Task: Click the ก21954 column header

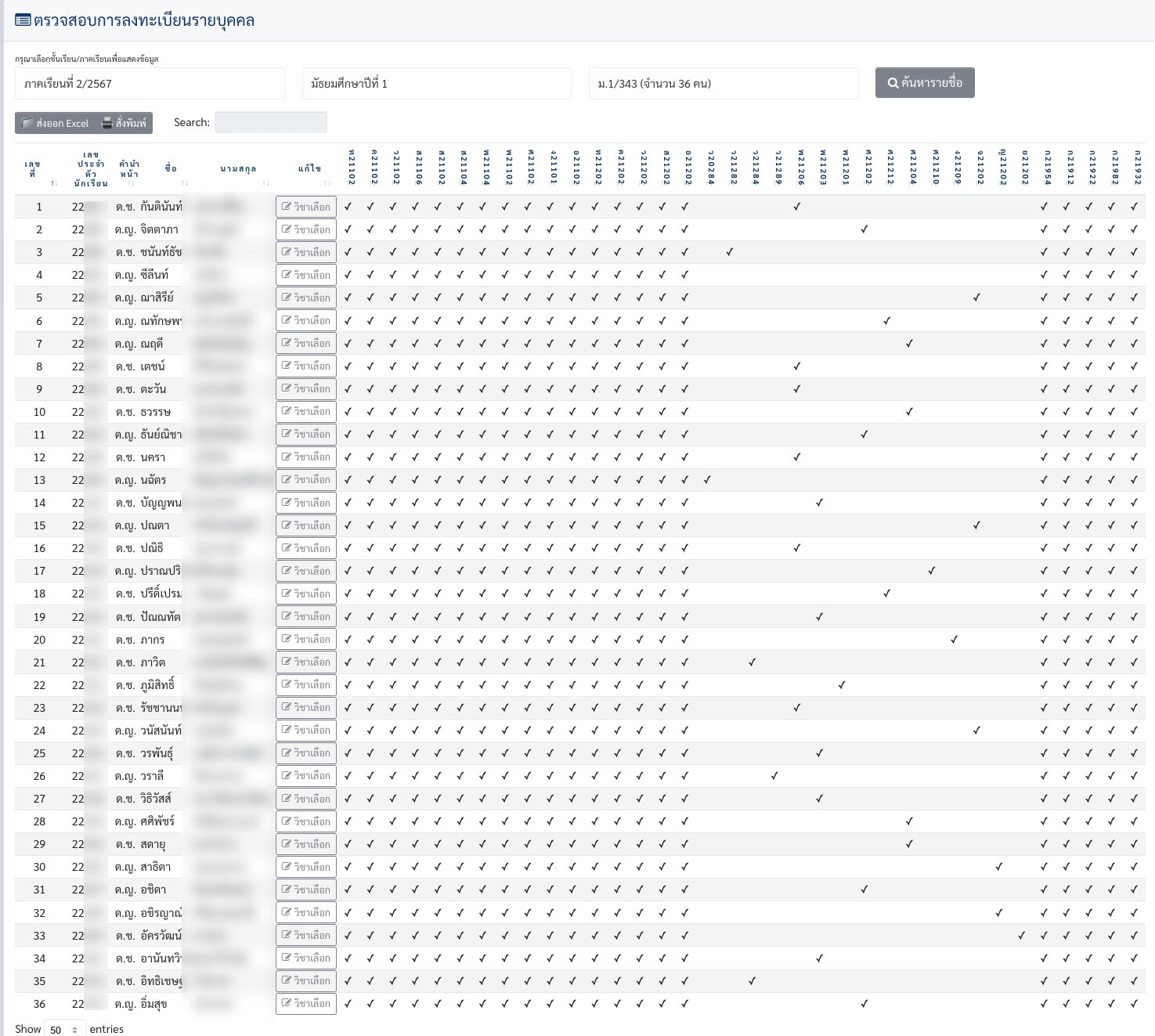Action: click(1048, 168)
